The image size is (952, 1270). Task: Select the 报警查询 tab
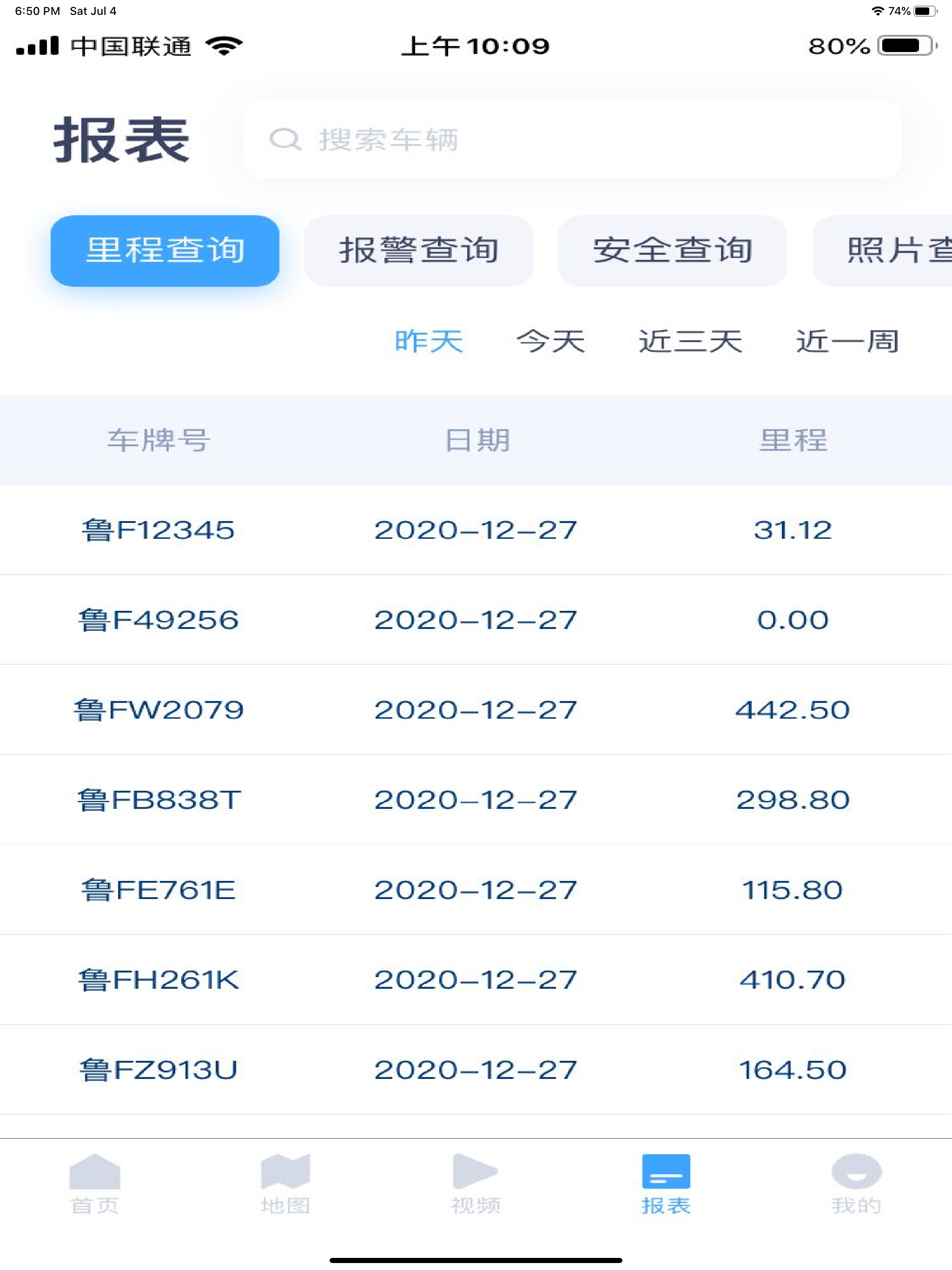418,251
